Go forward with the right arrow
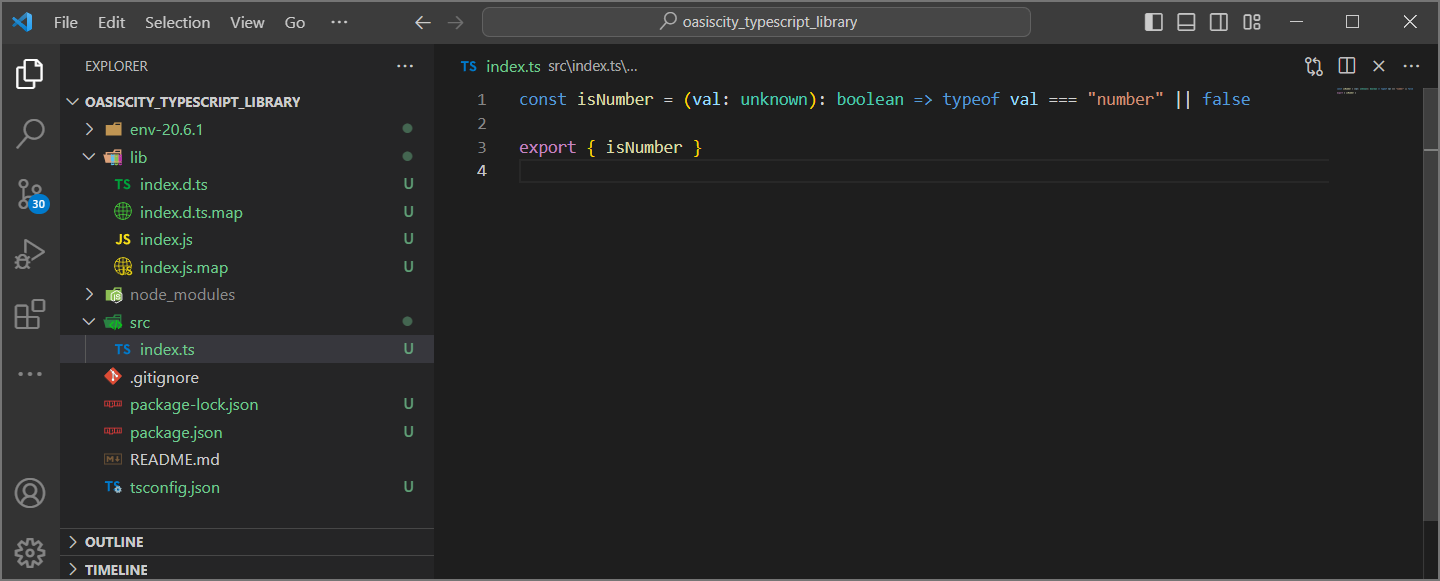This screenshot has width=1440, height=581. [x=456, y=22]
